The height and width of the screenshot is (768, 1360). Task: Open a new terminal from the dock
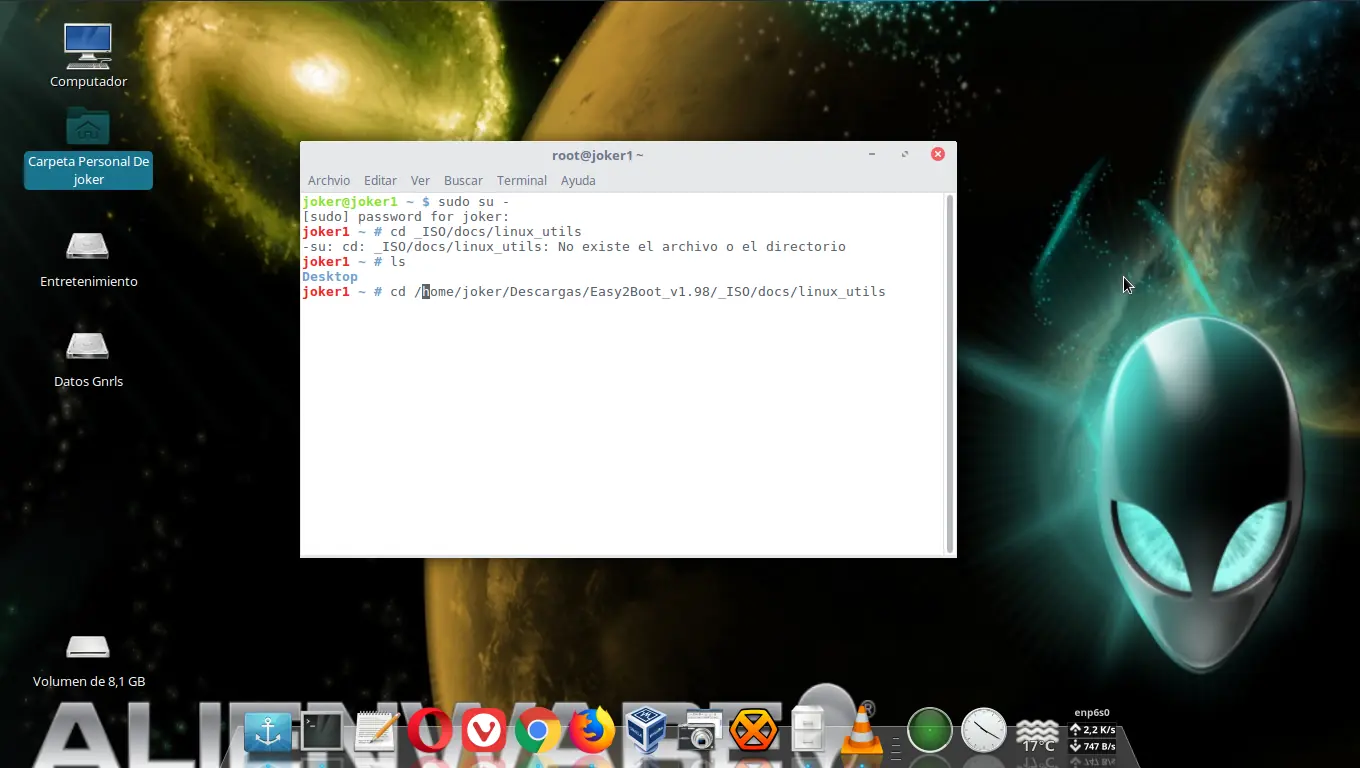[x=320, y=731]
